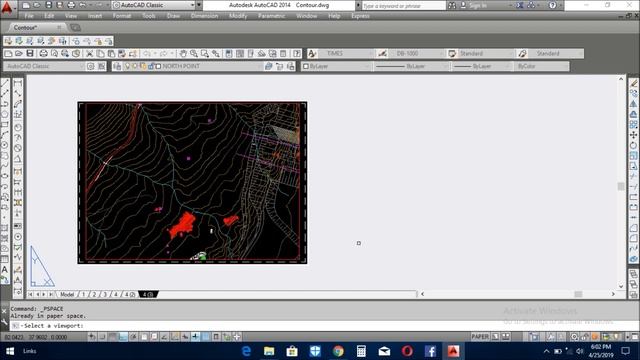Open the Properties palette icon
640x360 pixels.
pyautogui.click(x=229, y=53)
